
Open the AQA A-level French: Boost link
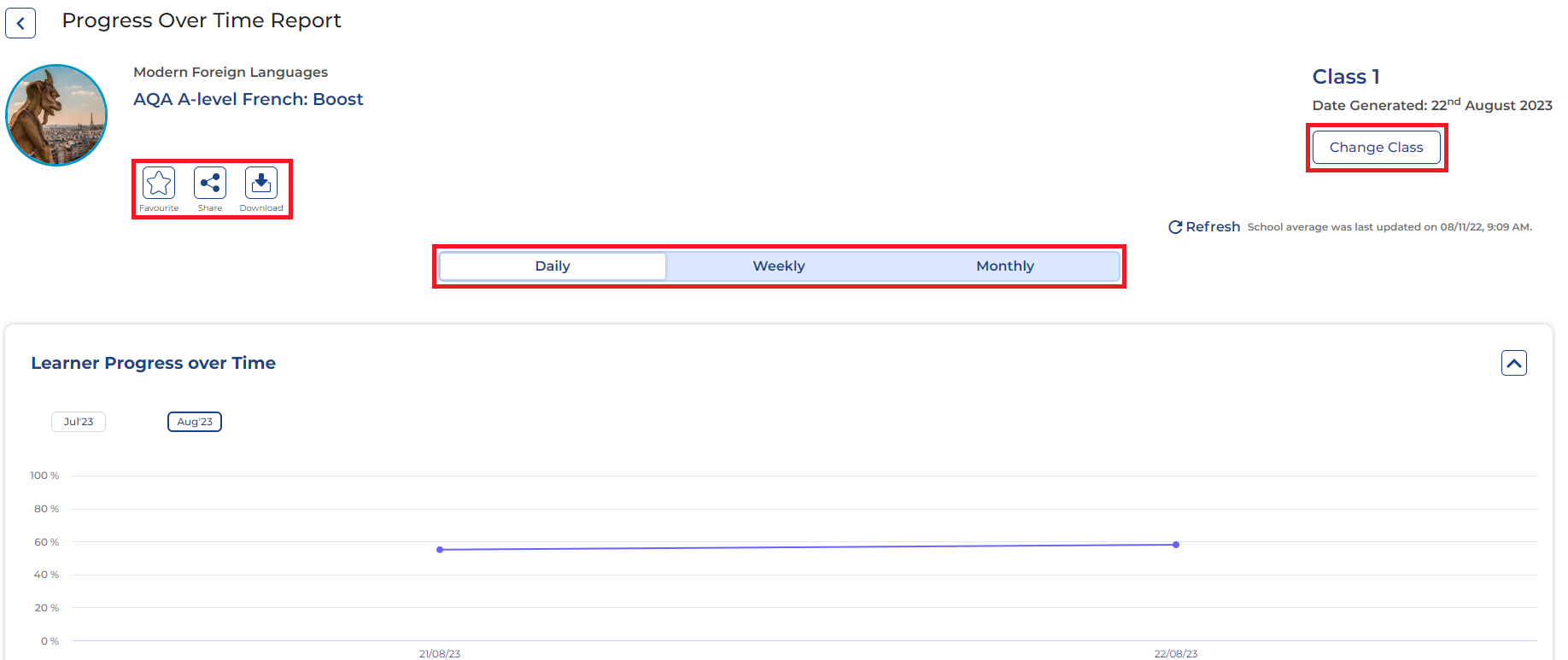click(248, 99)
